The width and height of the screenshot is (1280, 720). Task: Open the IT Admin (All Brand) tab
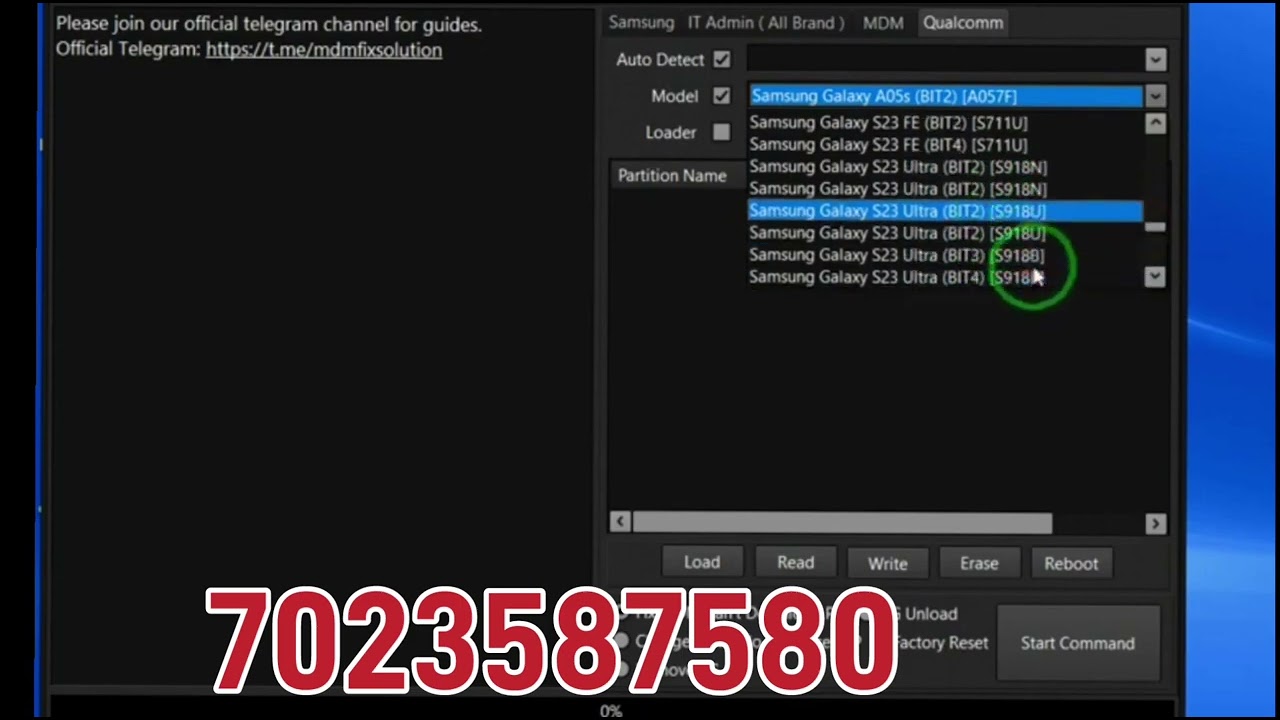point(766,22)
